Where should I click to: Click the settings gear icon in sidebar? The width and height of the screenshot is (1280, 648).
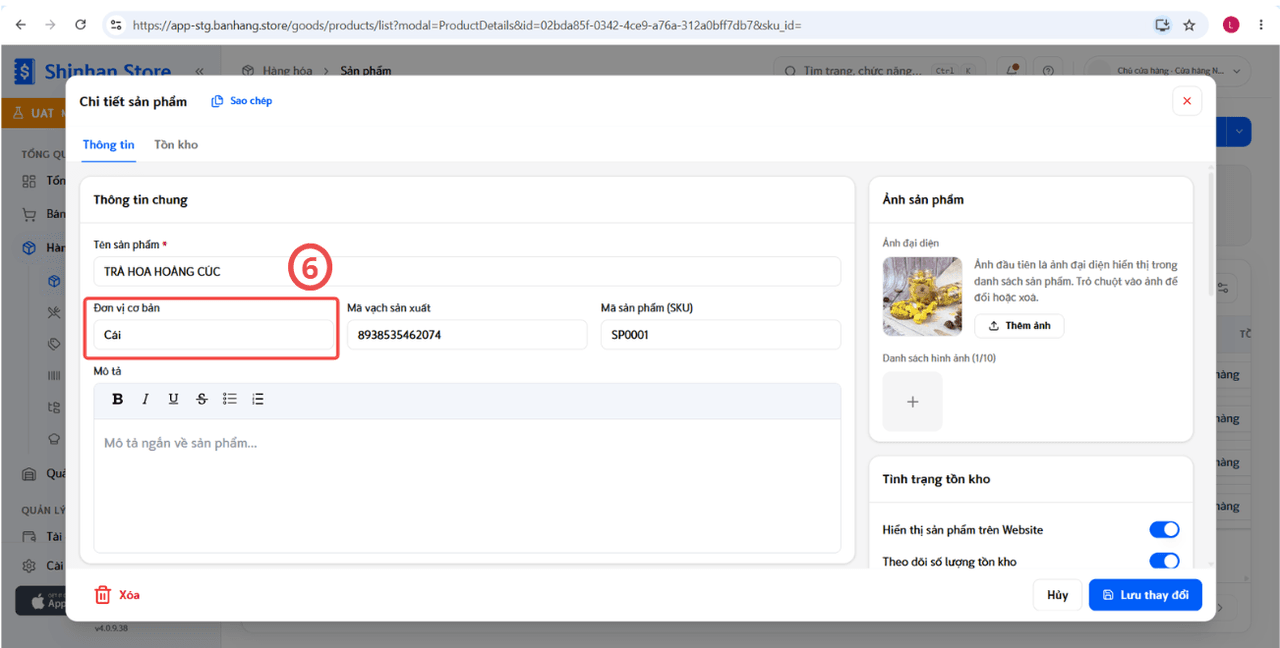(29, 566)
